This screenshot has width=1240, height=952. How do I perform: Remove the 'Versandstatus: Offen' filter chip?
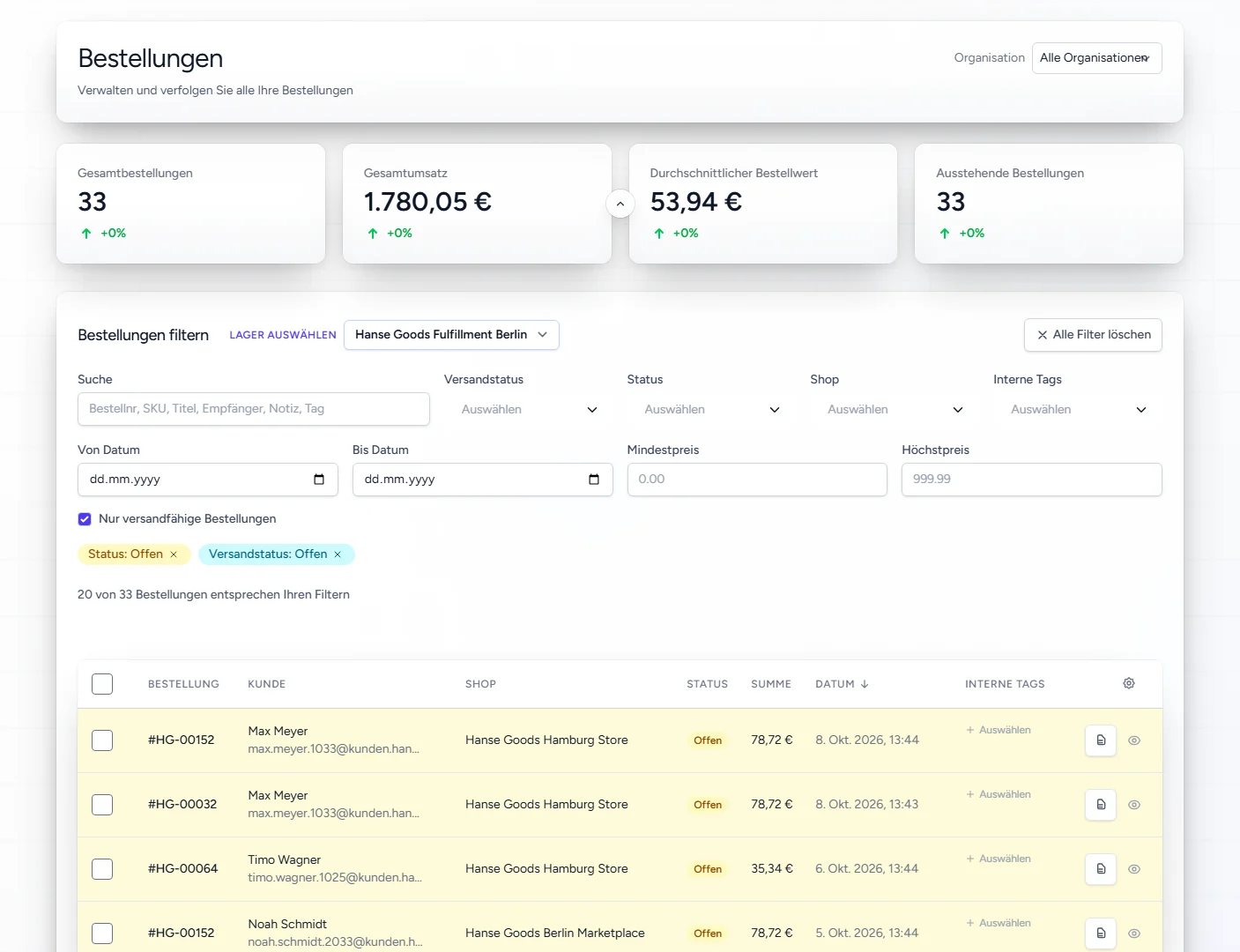[338, 554]
